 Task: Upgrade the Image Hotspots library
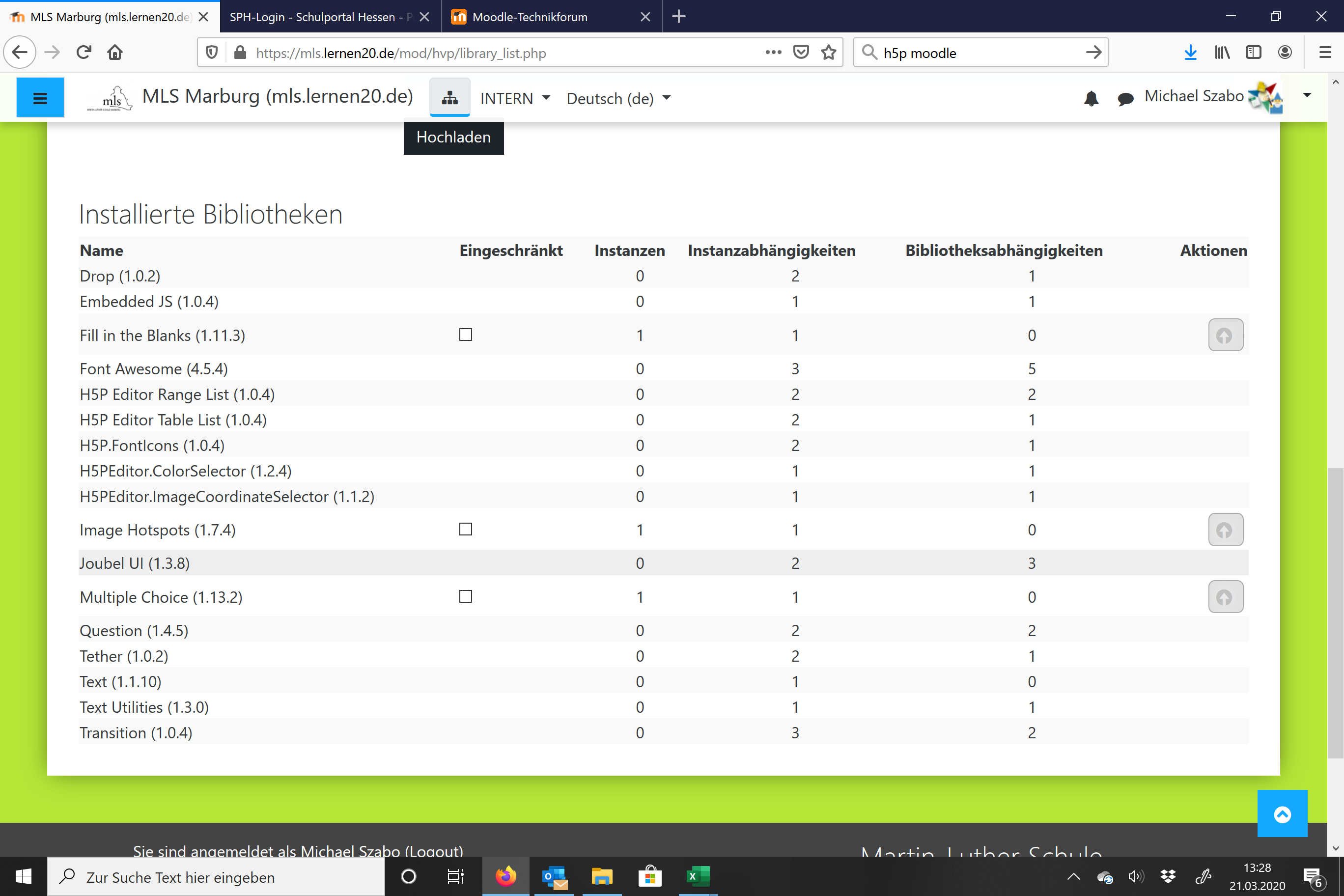pyautogui.click(x=1225, y=530)
